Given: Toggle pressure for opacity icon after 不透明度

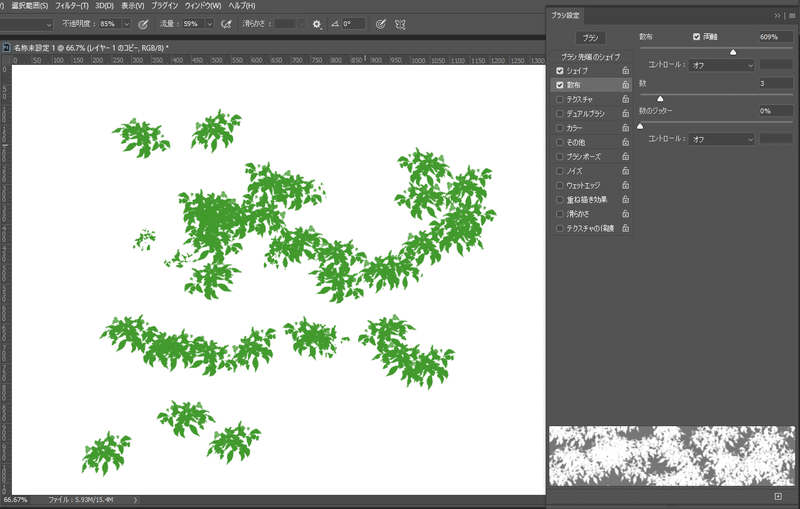Looking at the screenshot, I should [x=143, y=24].
